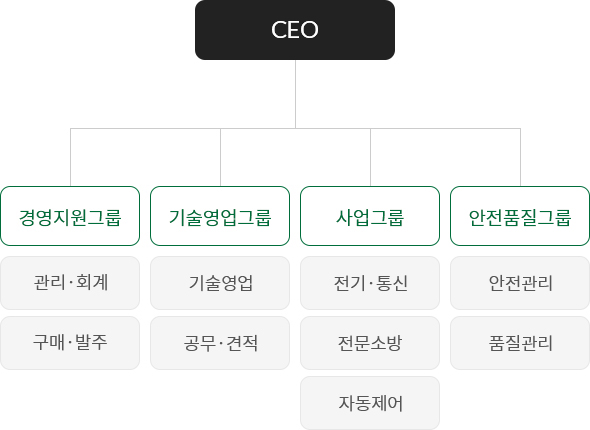Select the 기술영업그룹 group box
The width and height of the screenshot is (590, 430).
[220, 216]
